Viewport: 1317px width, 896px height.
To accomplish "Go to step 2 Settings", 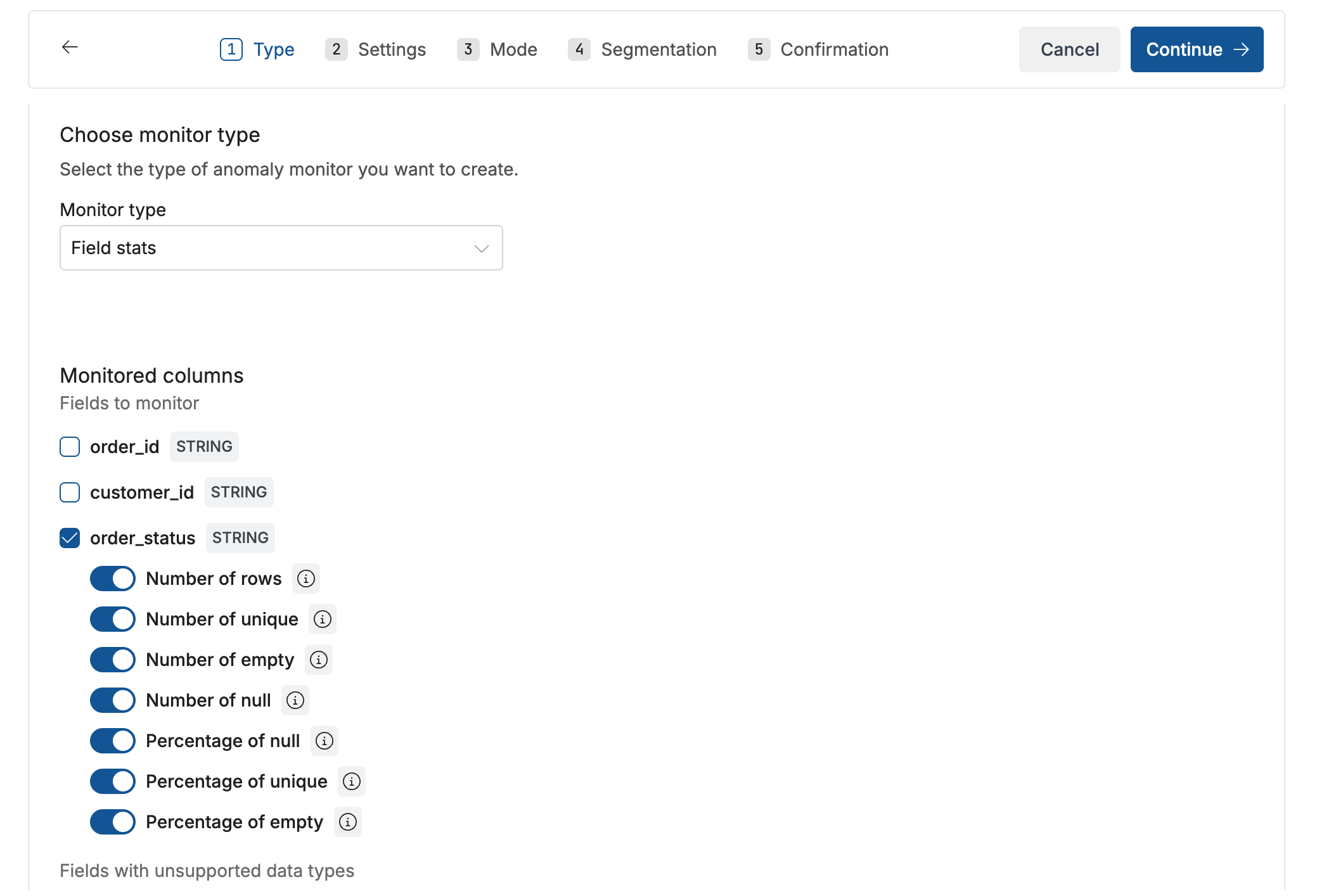I will 375,49.
